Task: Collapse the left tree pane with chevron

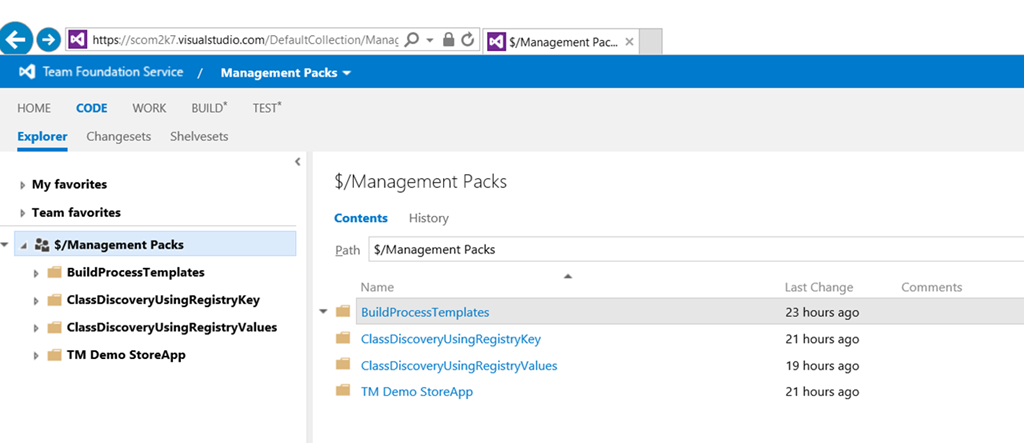Action: (298, 161)
